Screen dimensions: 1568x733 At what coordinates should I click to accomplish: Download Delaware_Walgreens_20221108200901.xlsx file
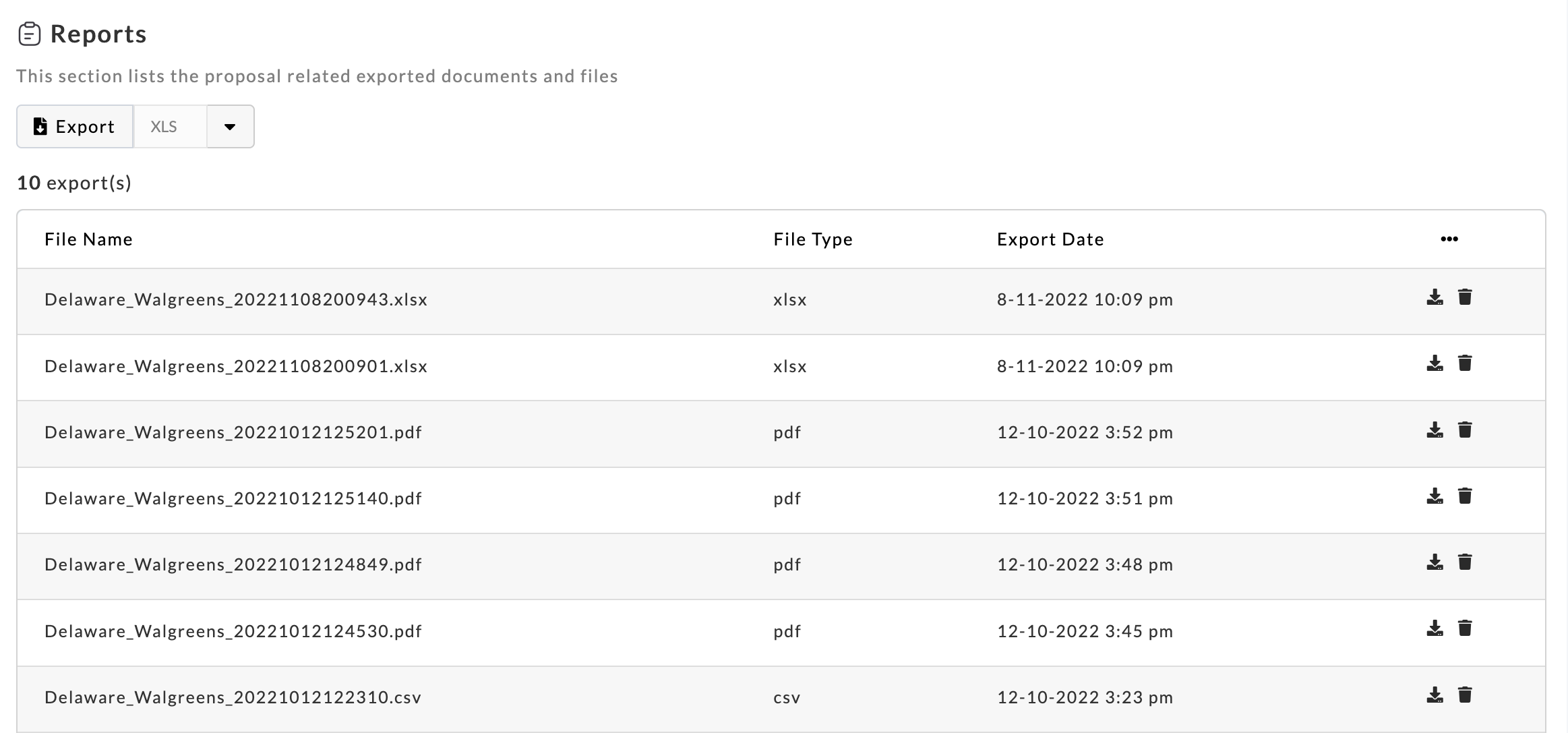1435,363
